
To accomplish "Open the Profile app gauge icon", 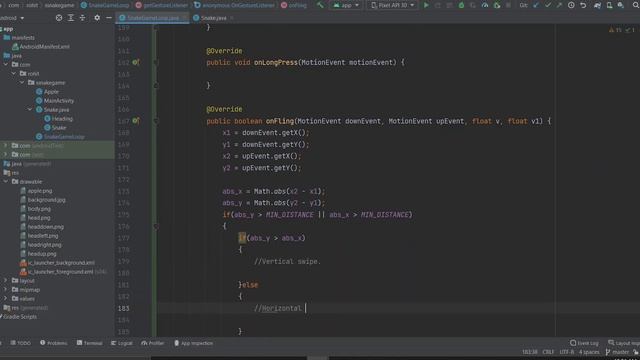I will click(485, 5).
